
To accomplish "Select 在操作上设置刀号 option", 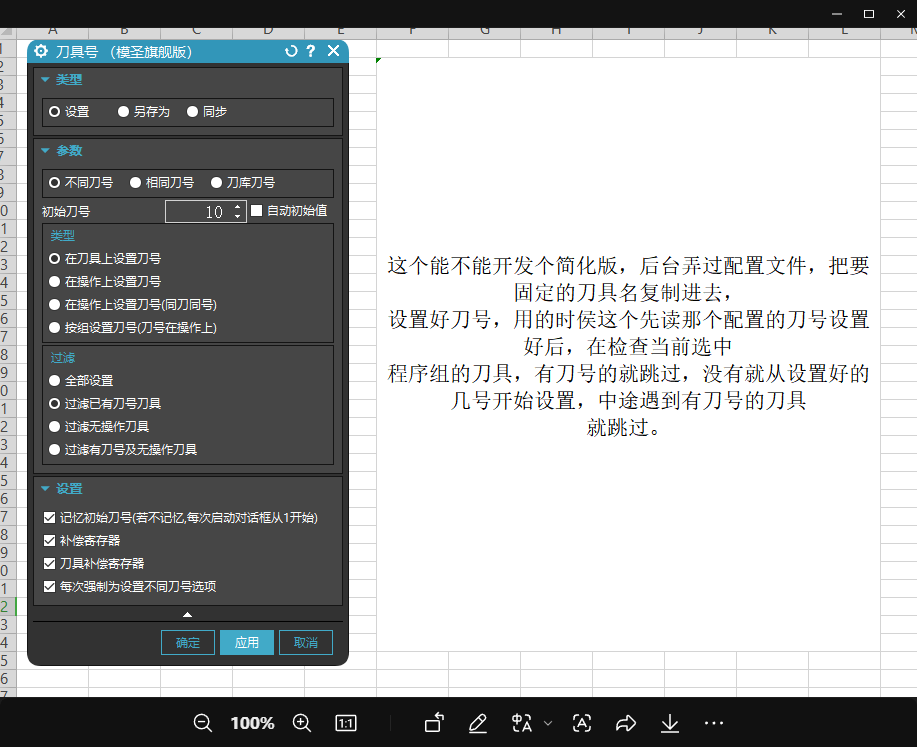I will [54, 281].
